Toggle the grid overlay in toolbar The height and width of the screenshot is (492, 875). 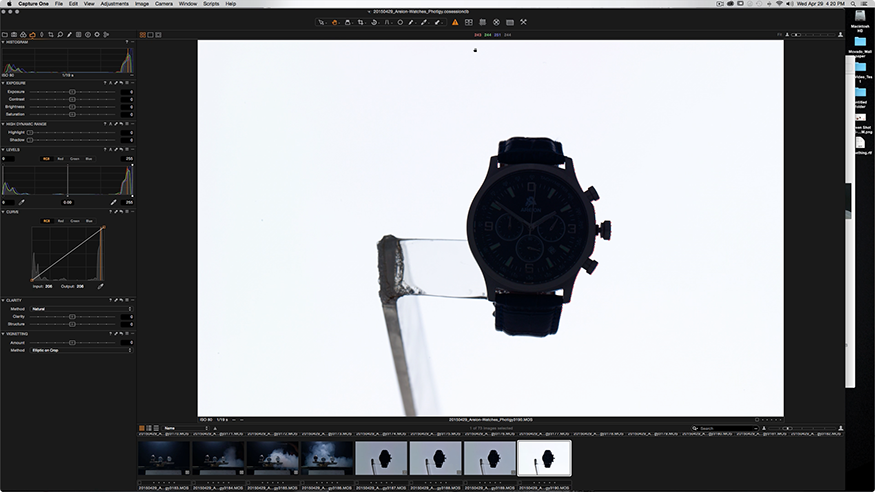point(482,22)
